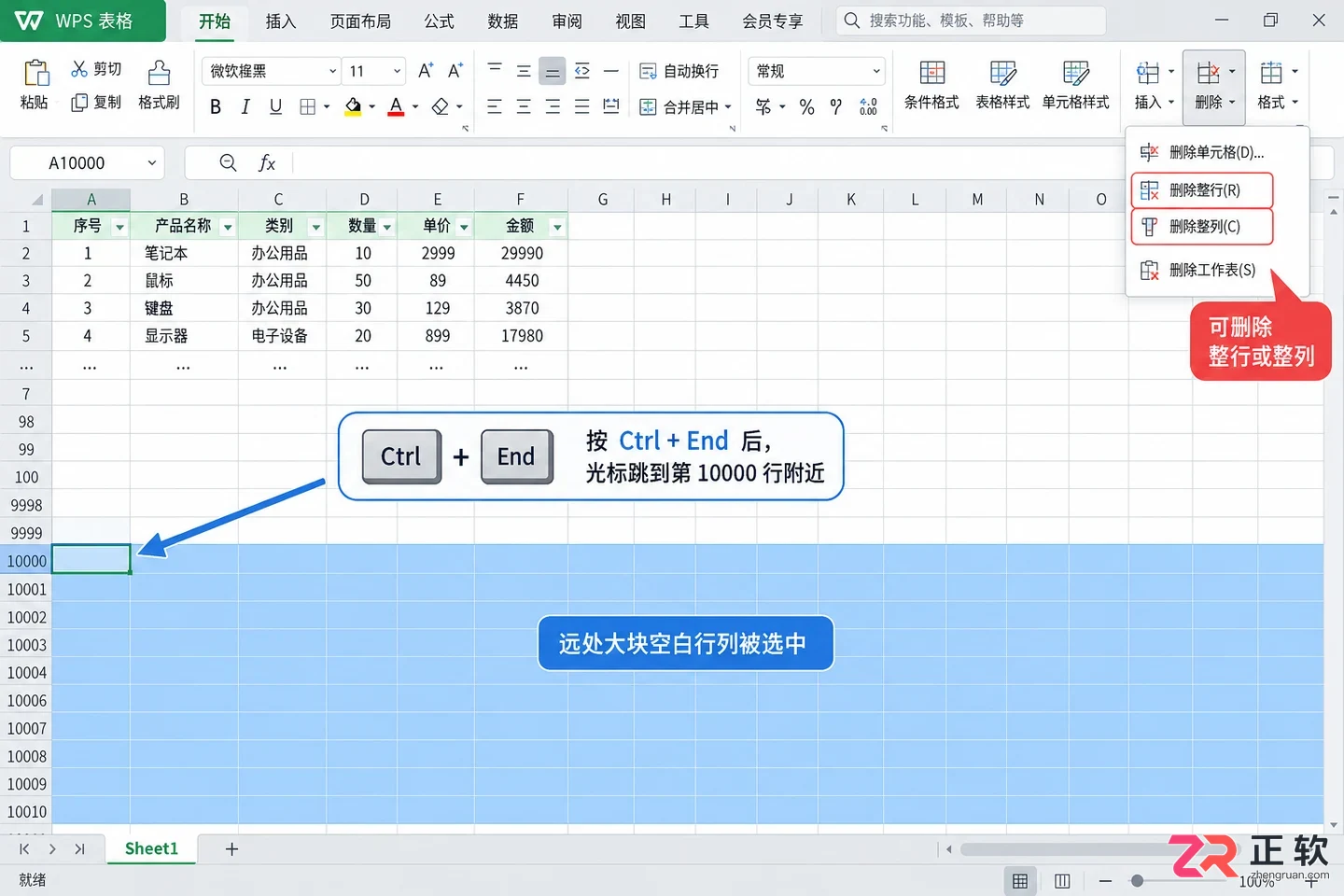This screenshot has width=1344, height=896.
Task: Click the decrease font size icon
Action: (x=455, y=70)
